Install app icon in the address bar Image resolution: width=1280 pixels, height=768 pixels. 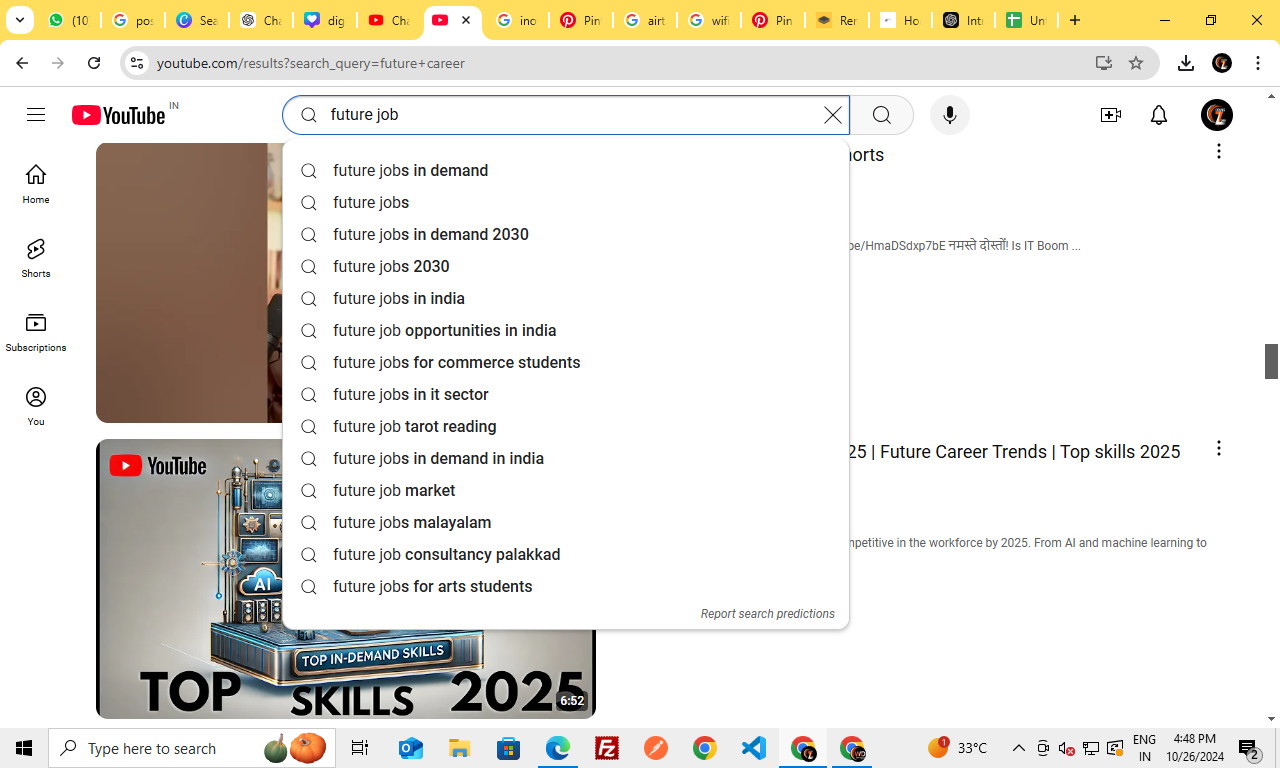[1104, 63]
